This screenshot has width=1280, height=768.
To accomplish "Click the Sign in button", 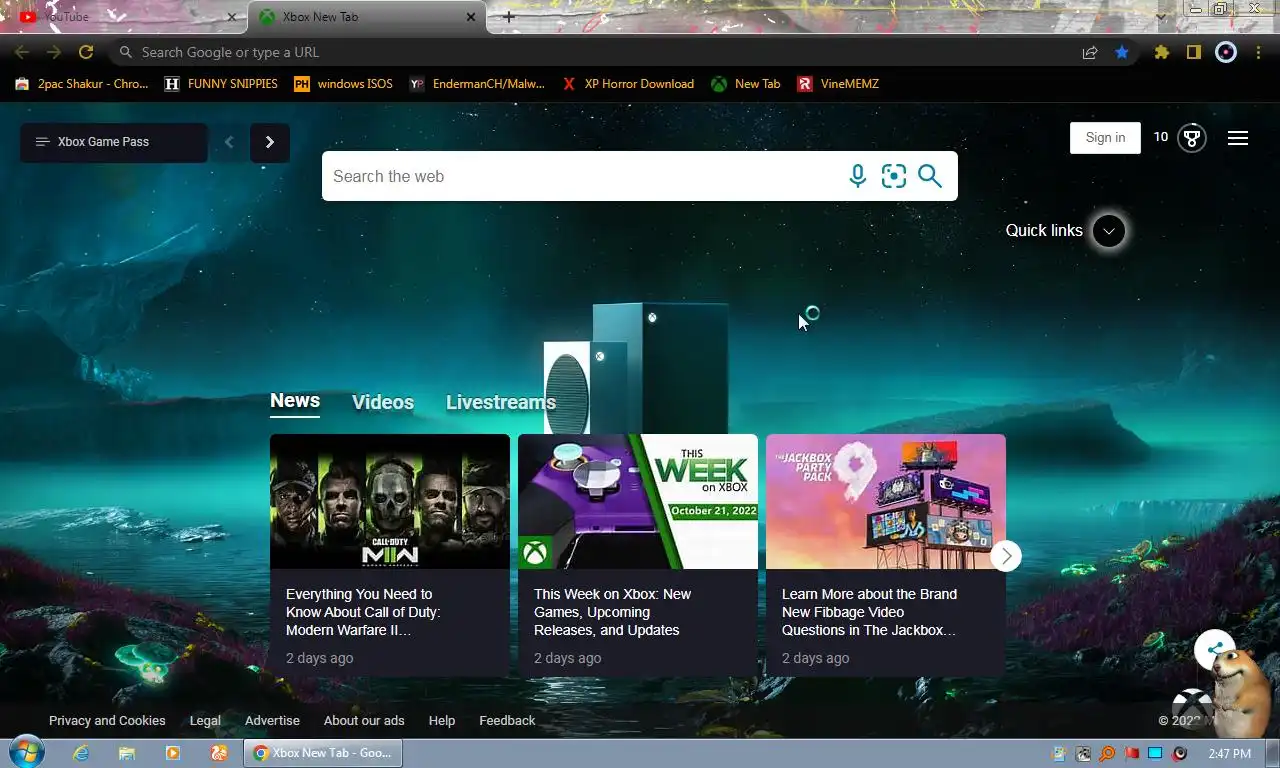I will click(1105, 138).
